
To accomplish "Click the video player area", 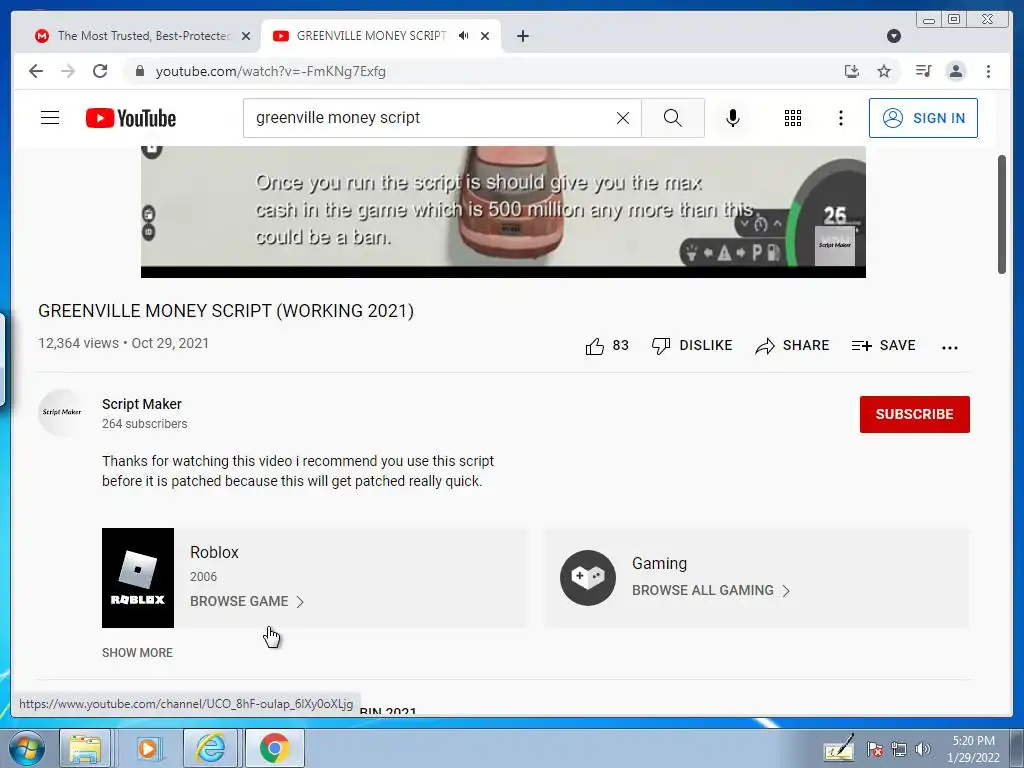I will (x=503, y=210).
